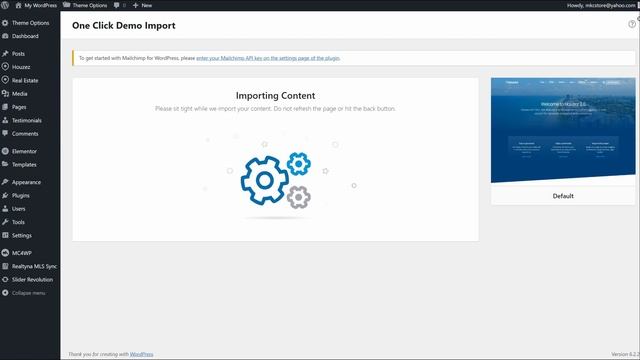Open Theme Options in top admin bar

[85, 5]
